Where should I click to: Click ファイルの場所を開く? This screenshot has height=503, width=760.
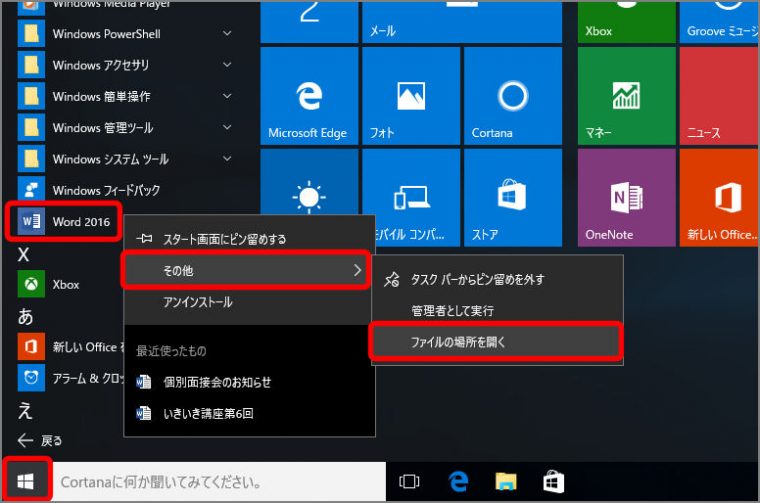(x=495, y=342)
